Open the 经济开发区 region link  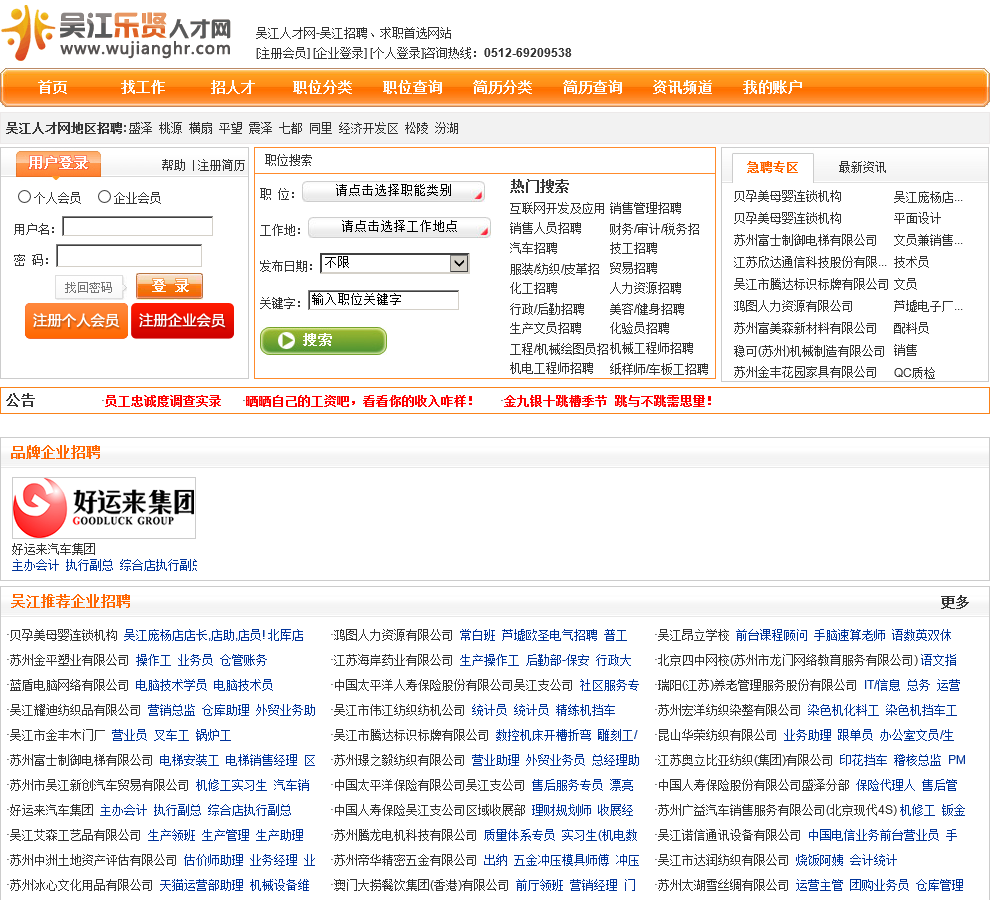coord(368,128)
